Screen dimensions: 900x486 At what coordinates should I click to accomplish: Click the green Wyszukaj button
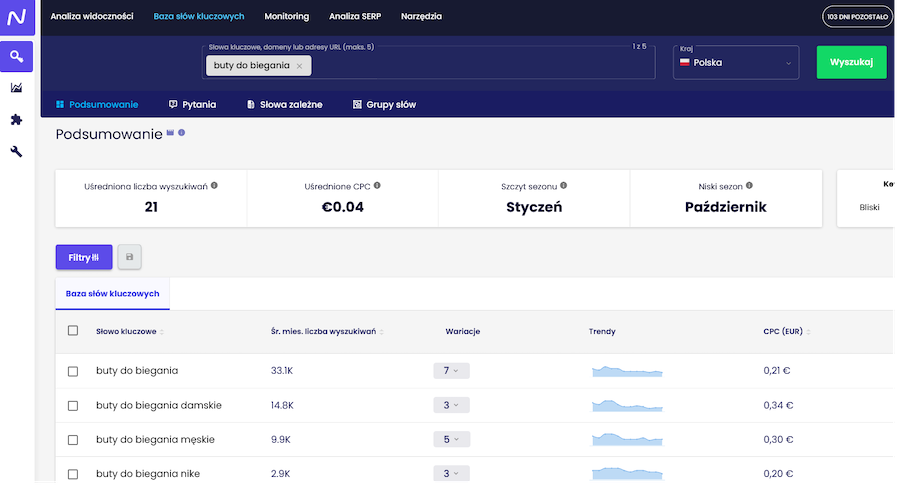coord(851,62)
